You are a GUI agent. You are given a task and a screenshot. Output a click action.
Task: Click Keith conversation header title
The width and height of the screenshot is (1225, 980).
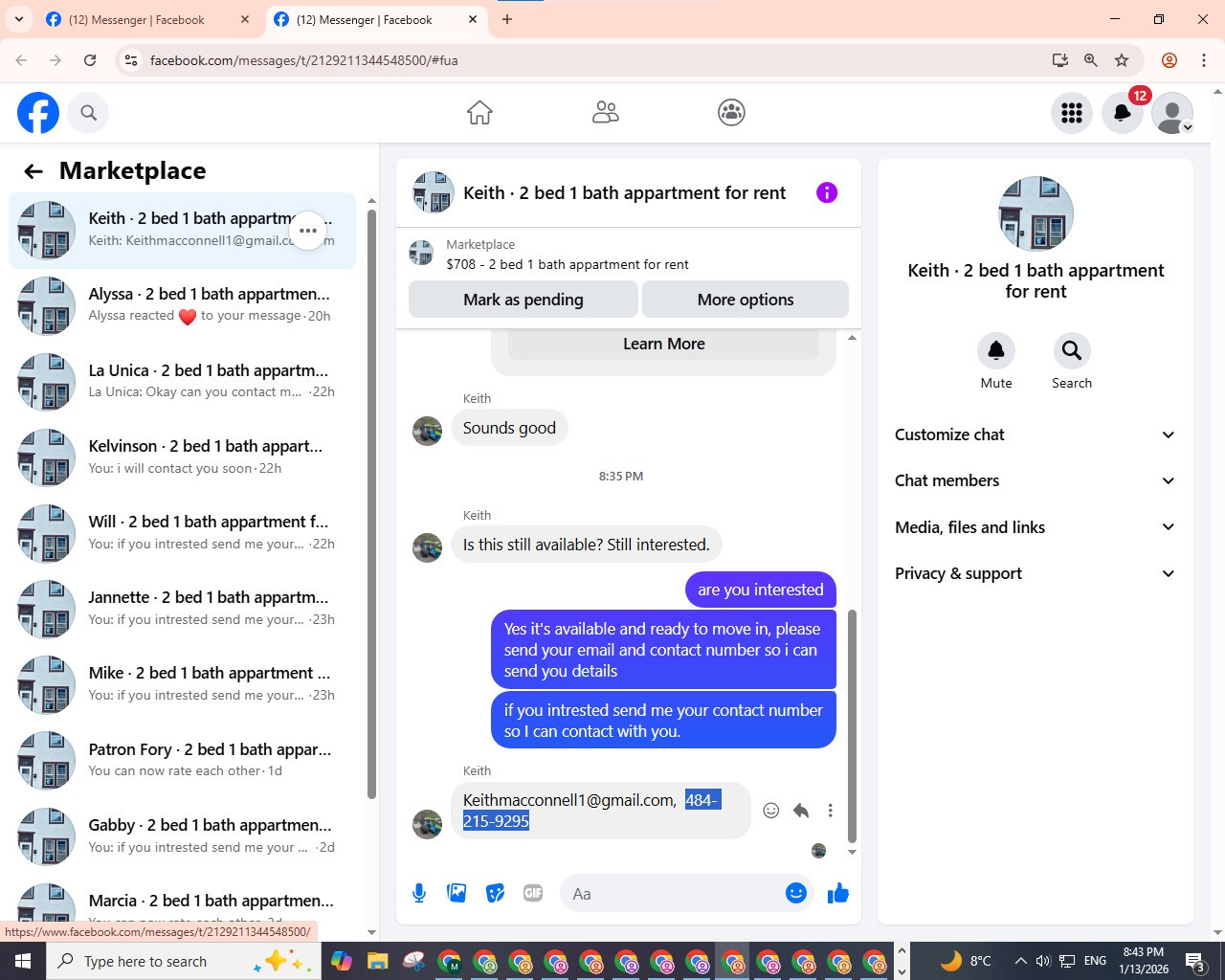(624, 192)
